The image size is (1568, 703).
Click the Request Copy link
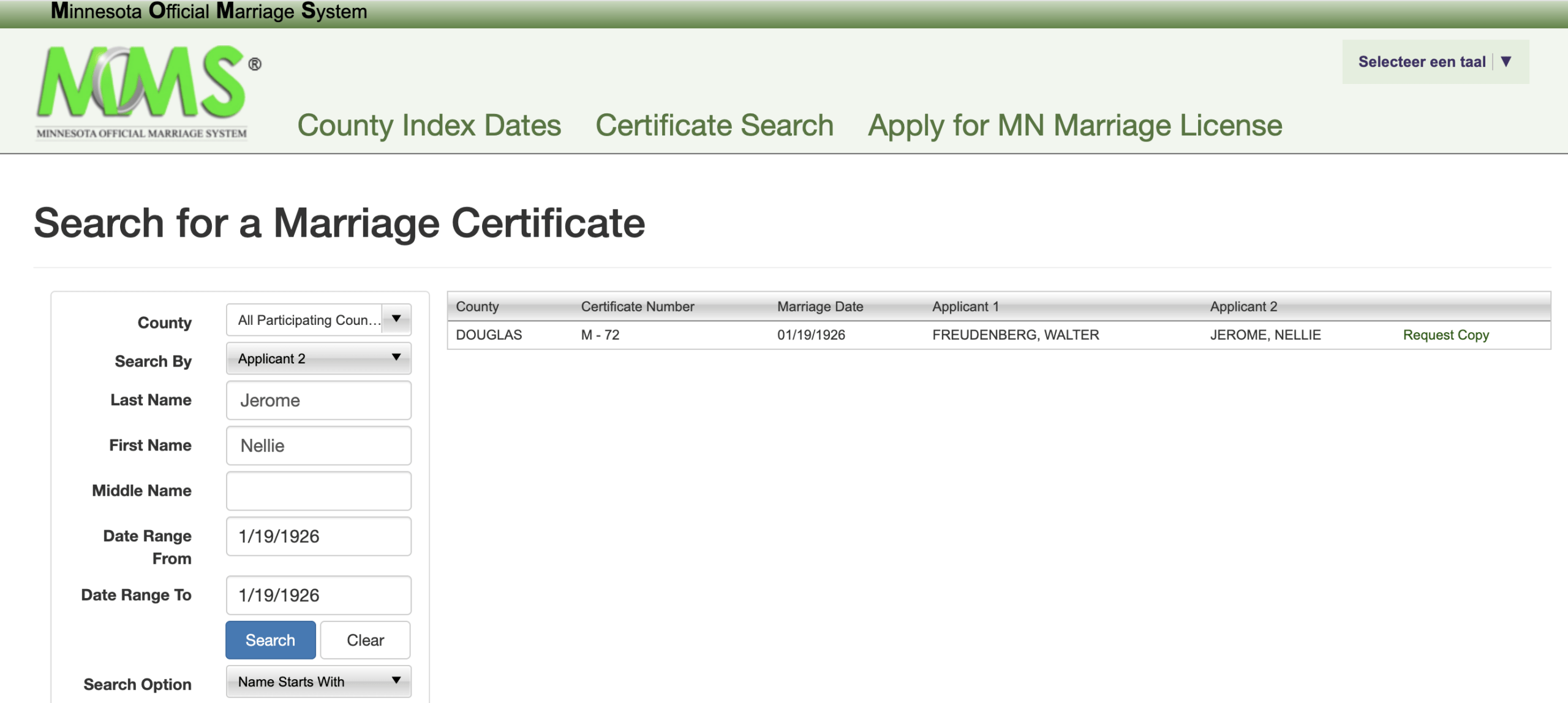coord(1445,335)
